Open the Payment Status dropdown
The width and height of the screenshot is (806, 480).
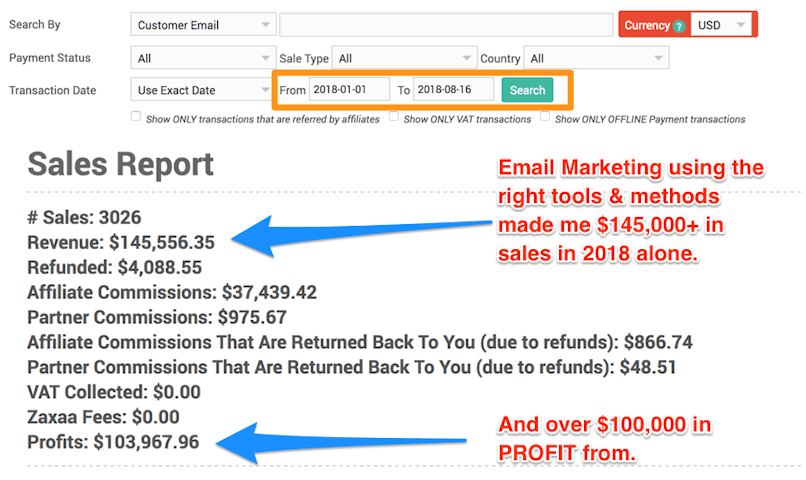[203, 59]
